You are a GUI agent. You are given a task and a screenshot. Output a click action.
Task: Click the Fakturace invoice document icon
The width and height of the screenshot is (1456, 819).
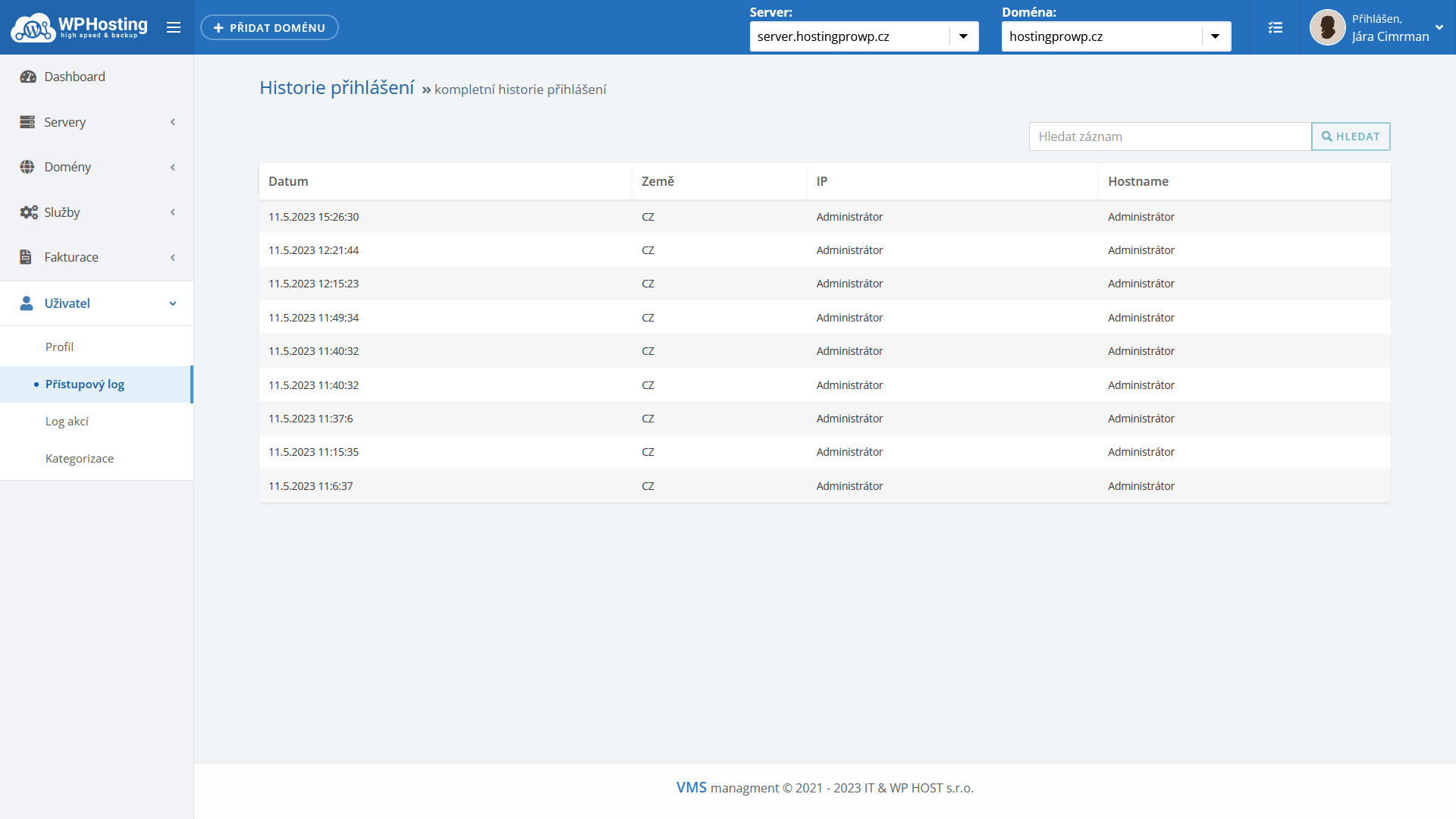click(x=26, y=257)
